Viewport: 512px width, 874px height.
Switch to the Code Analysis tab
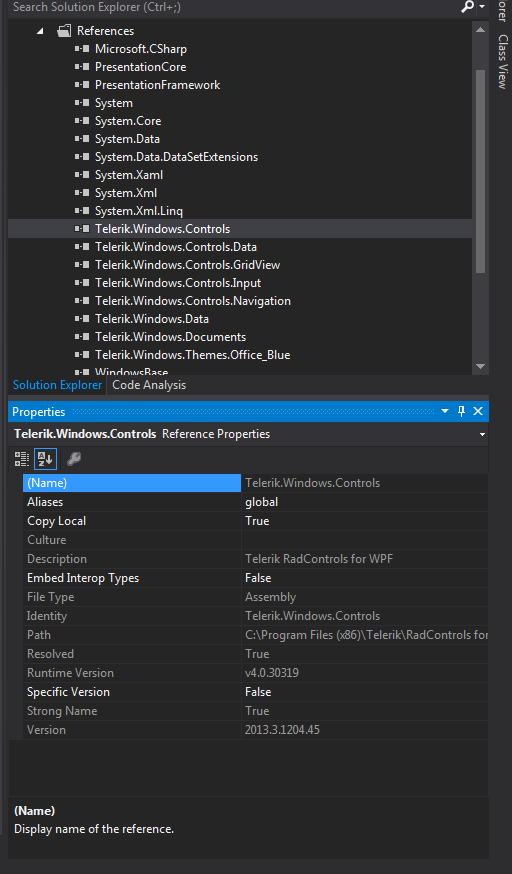coord(149,385)
